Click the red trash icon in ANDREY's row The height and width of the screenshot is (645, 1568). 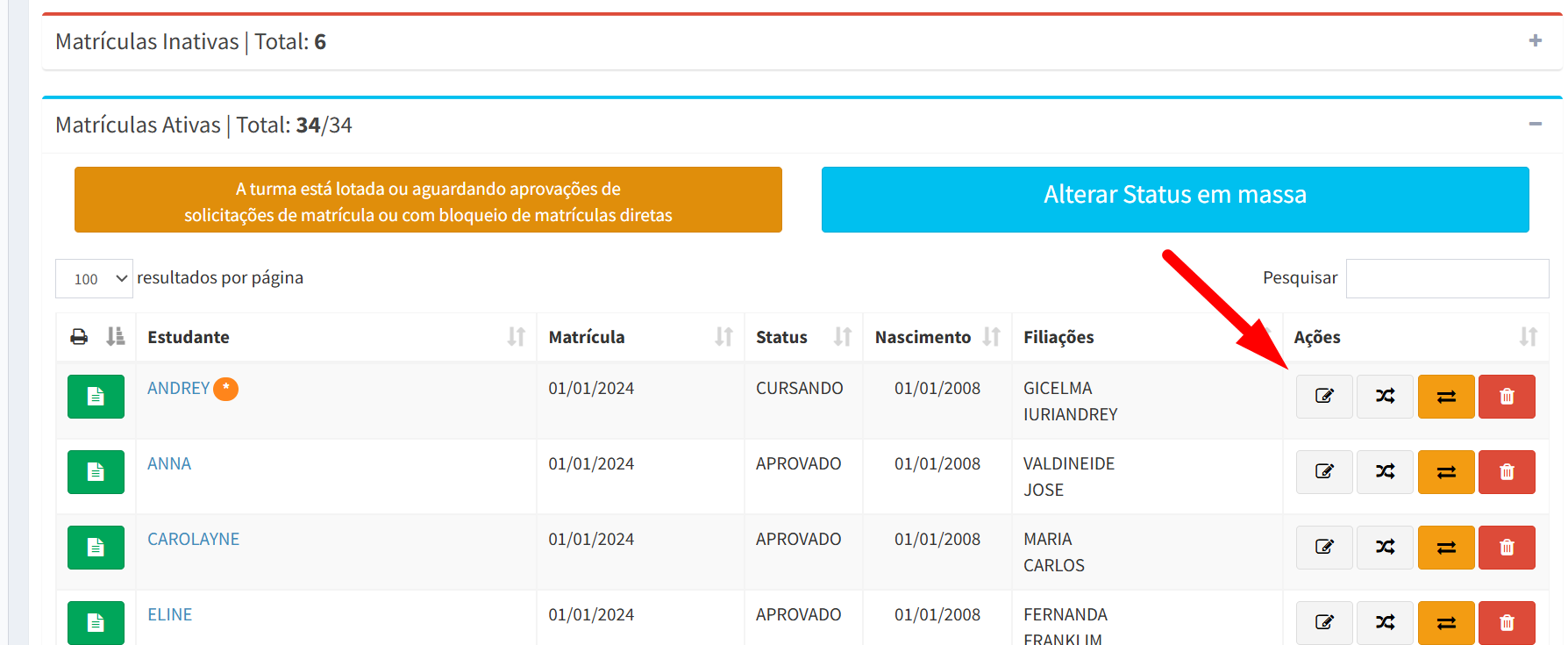(1507, 396)
